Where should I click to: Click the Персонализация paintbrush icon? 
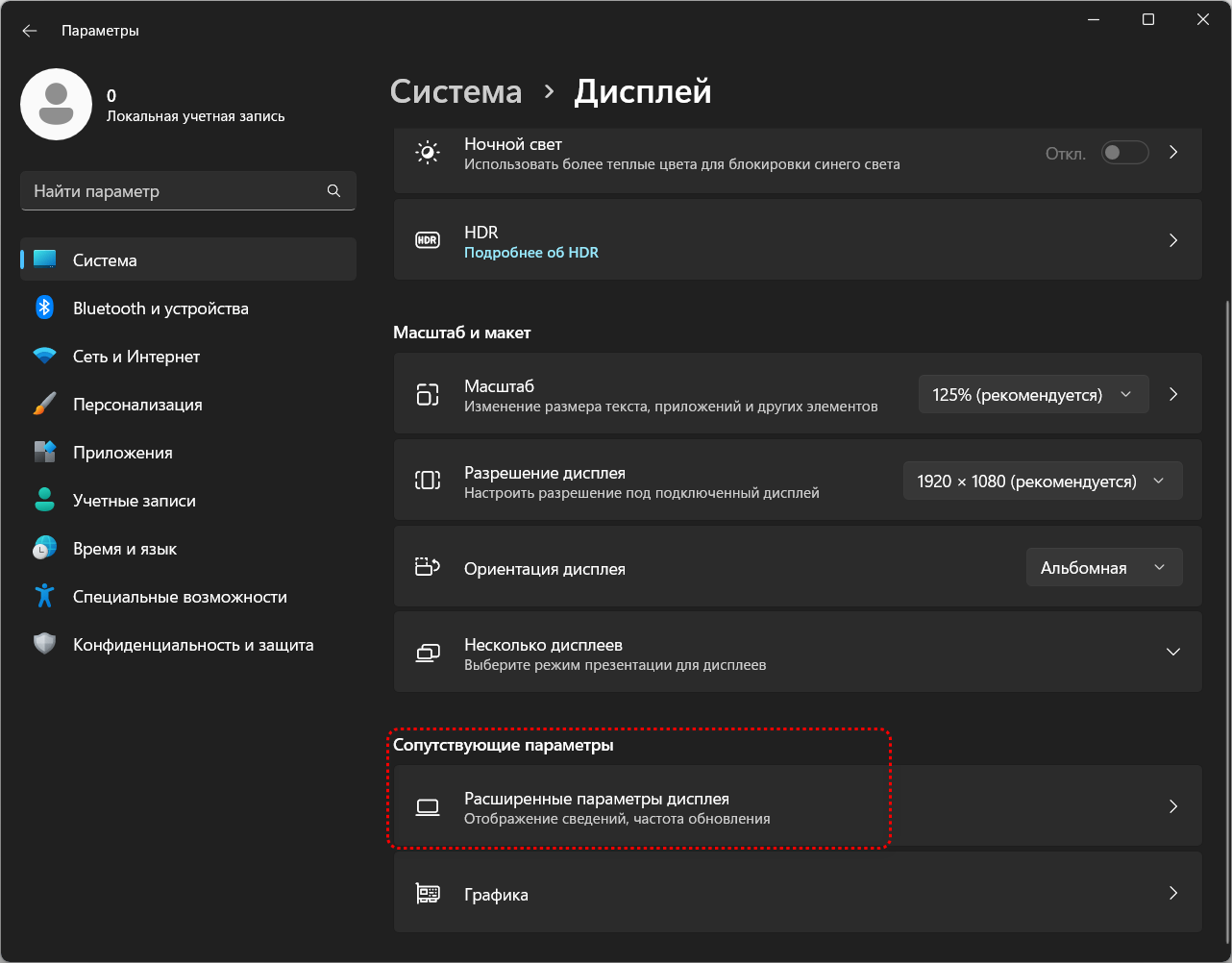[44, 405]
